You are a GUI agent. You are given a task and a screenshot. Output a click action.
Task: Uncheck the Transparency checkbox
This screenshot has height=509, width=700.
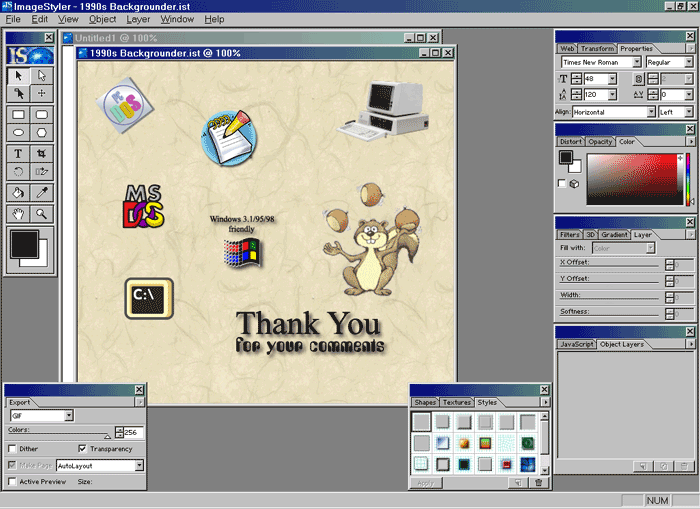pos(82,448)
